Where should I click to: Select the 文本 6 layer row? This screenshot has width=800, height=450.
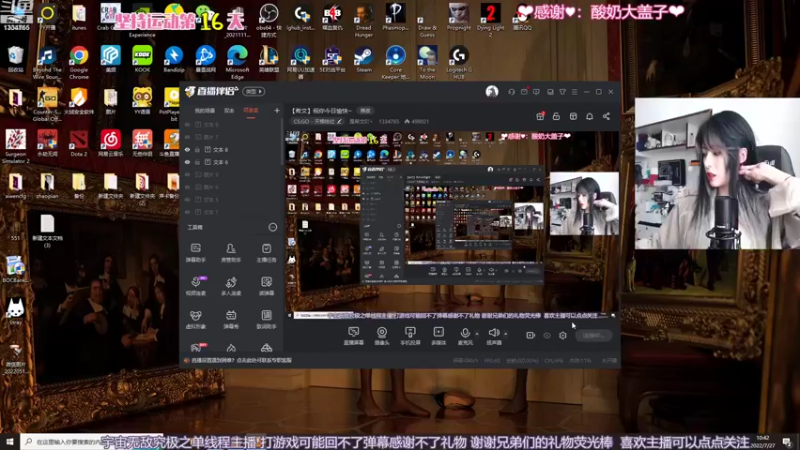(231, 162)
